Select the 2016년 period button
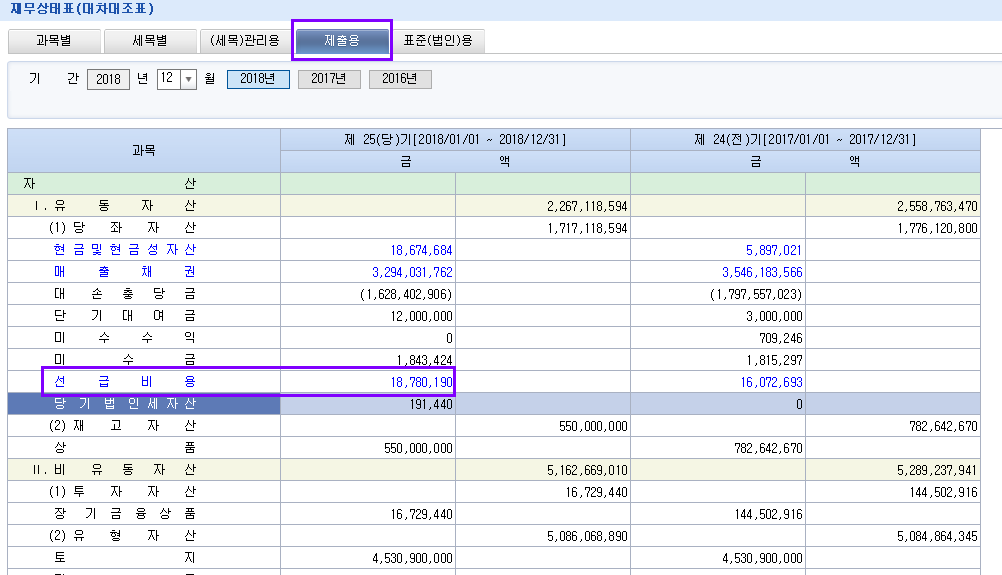This screenshot has height=575, width=1002. (x=400, y=80)
